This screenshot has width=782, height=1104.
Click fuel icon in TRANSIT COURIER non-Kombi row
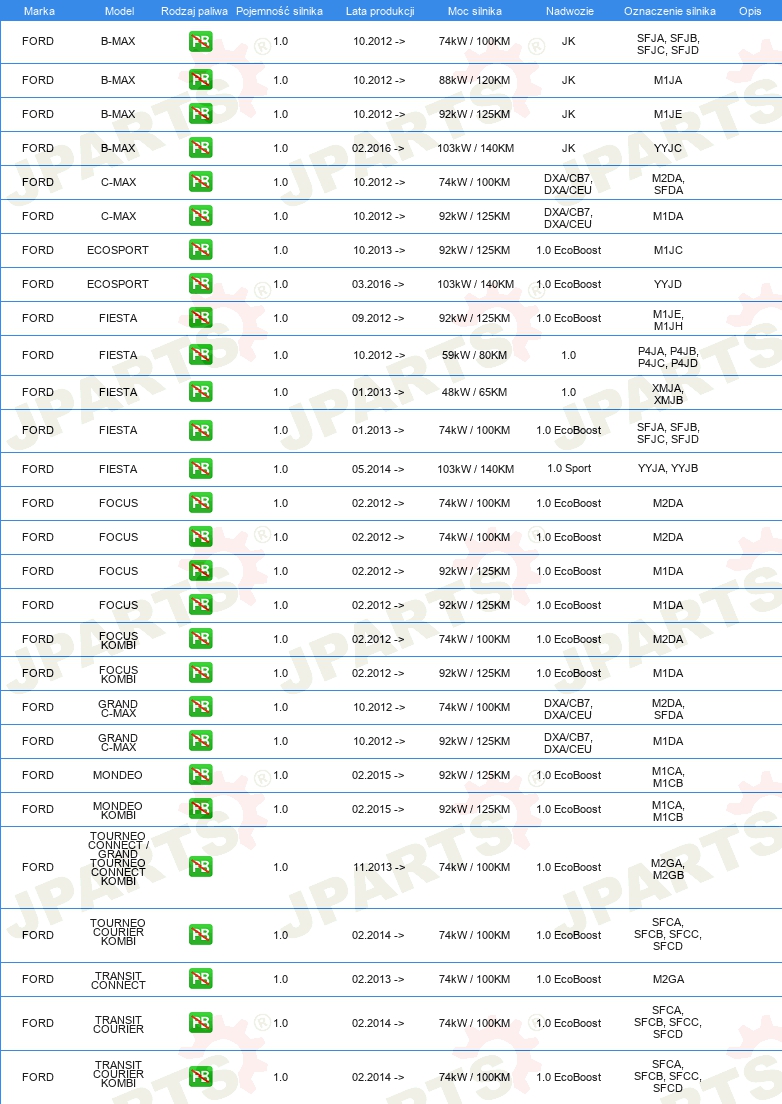point(201,1023)
